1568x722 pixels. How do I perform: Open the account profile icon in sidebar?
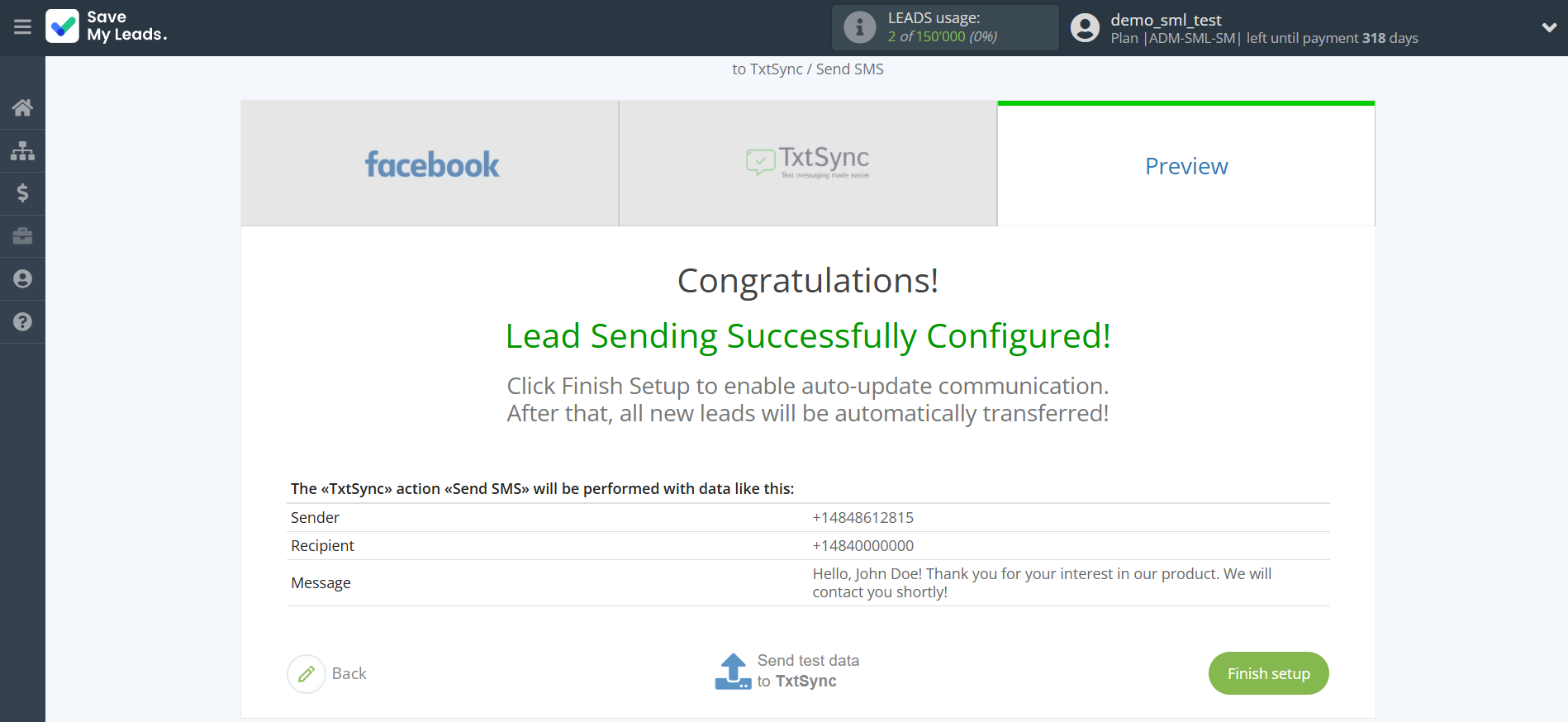[x=21, y=278]
